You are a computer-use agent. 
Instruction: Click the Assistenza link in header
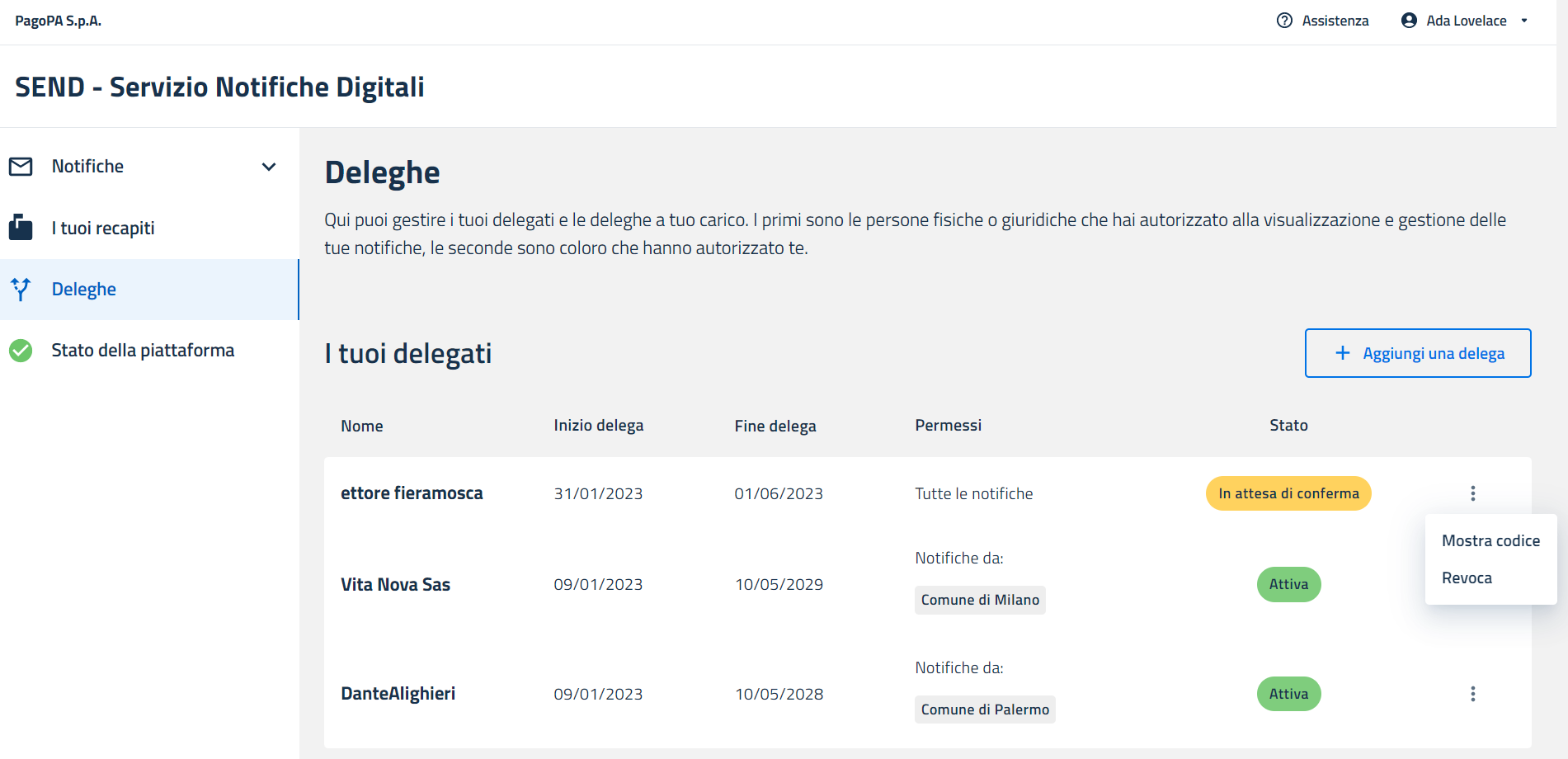tap(1335, 21)
